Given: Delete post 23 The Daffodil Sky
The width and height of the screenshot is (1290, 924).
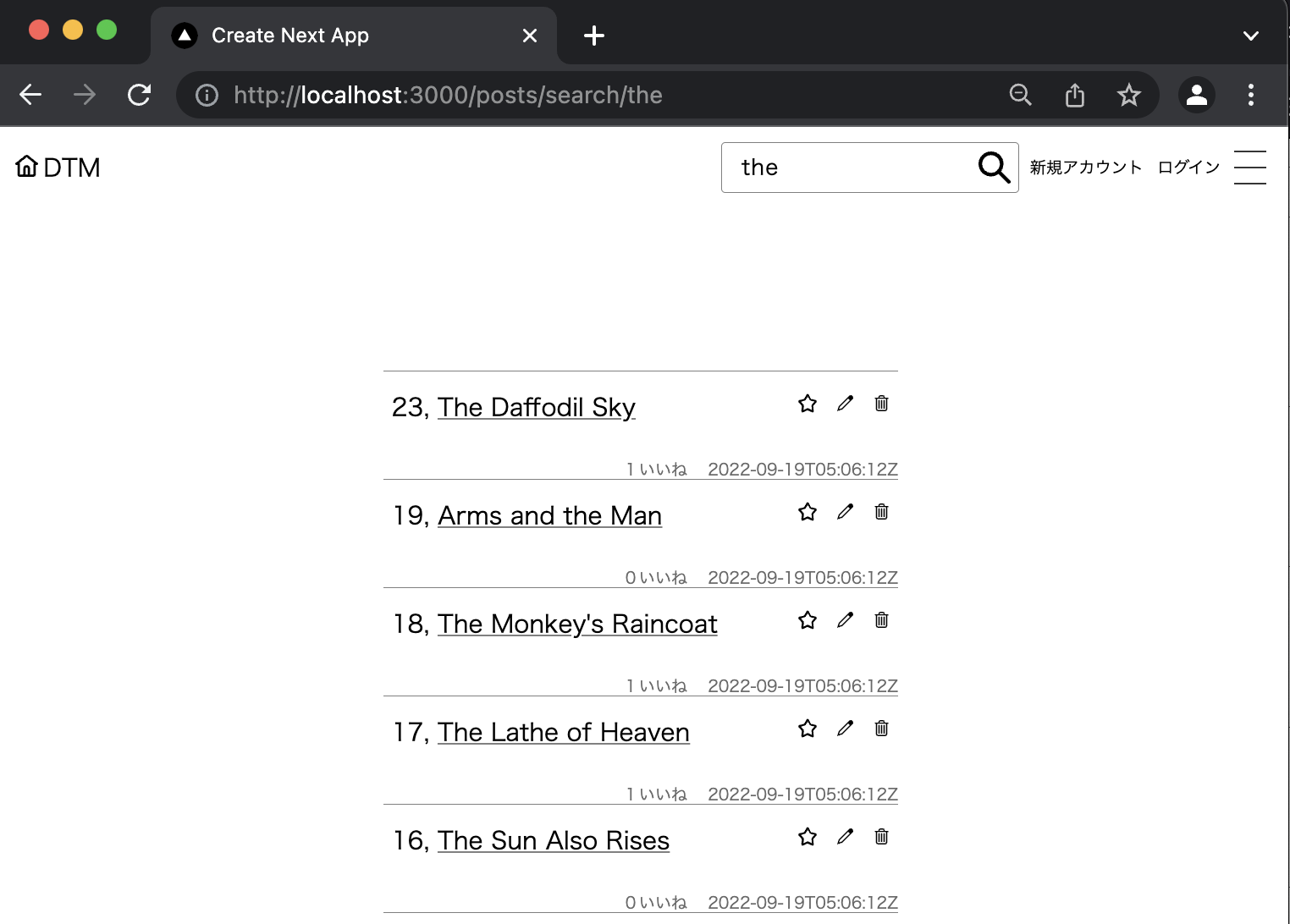Looking at the screenshot, I should [x=881, y=404].
